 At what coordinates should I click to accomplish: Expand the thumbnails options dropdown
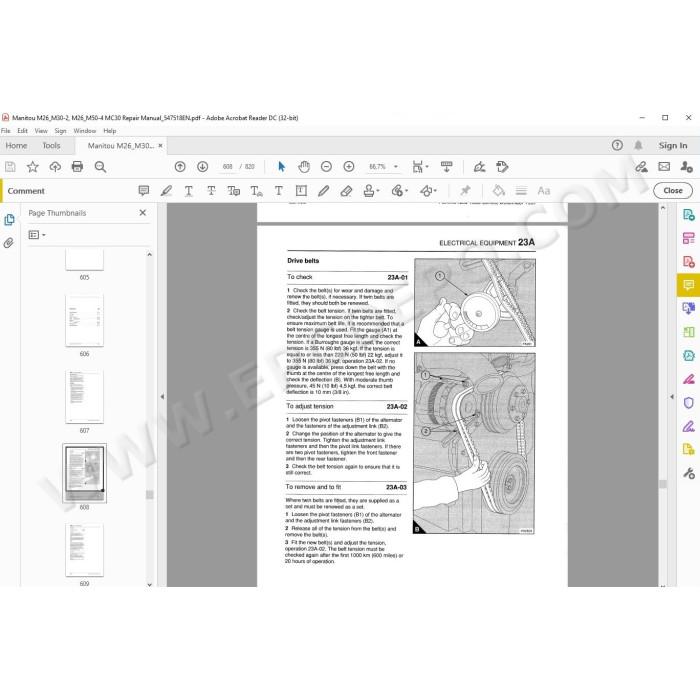(37, 235)
